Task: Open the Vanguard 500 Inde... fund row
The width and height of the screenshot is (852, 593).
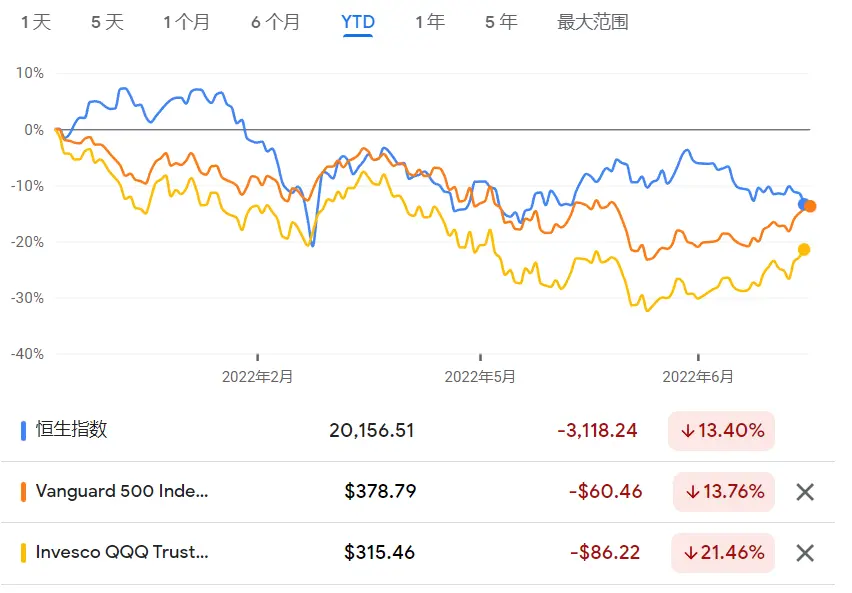Action: coord(418,492)
